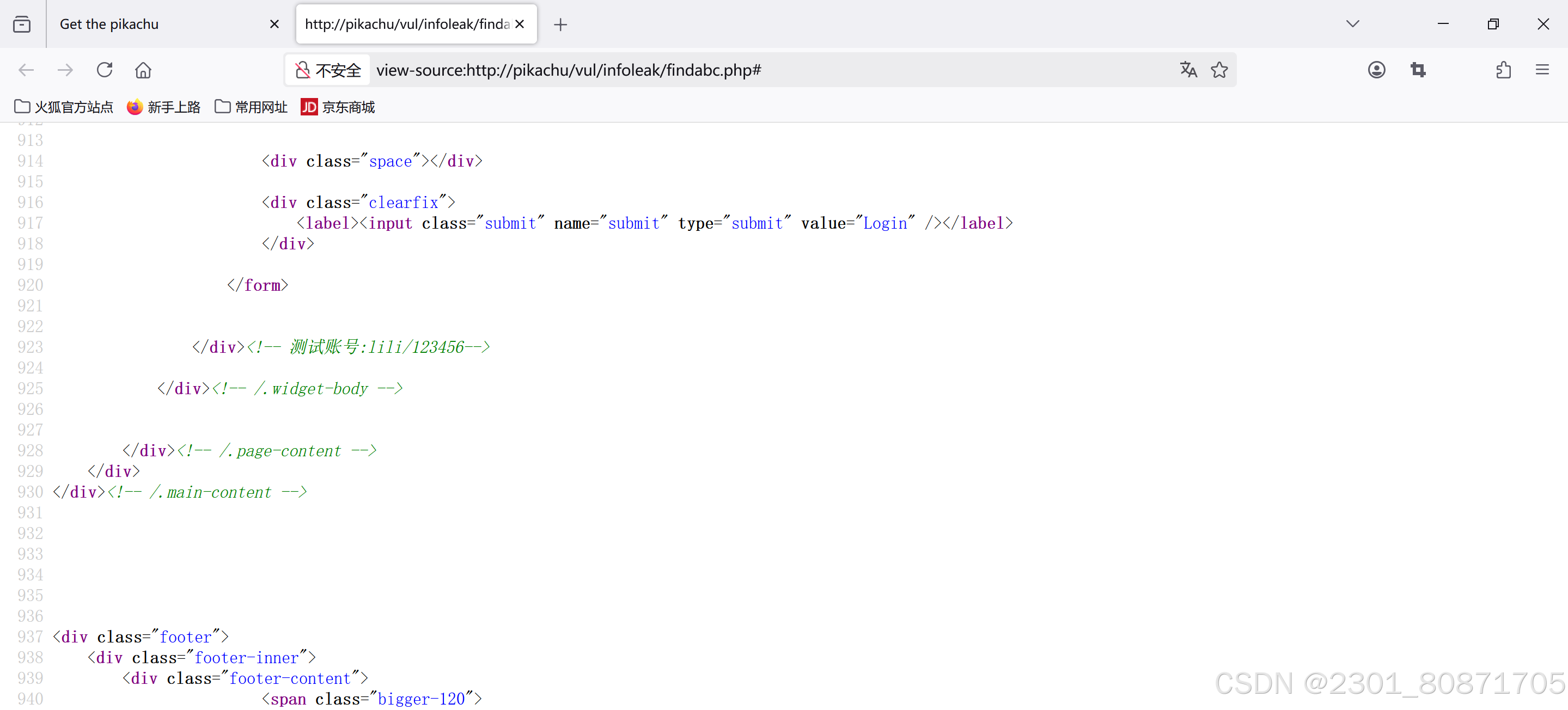Open the 火狐官方站点 bookmarks folder
1568x710 pixels.
click(64, 107)
